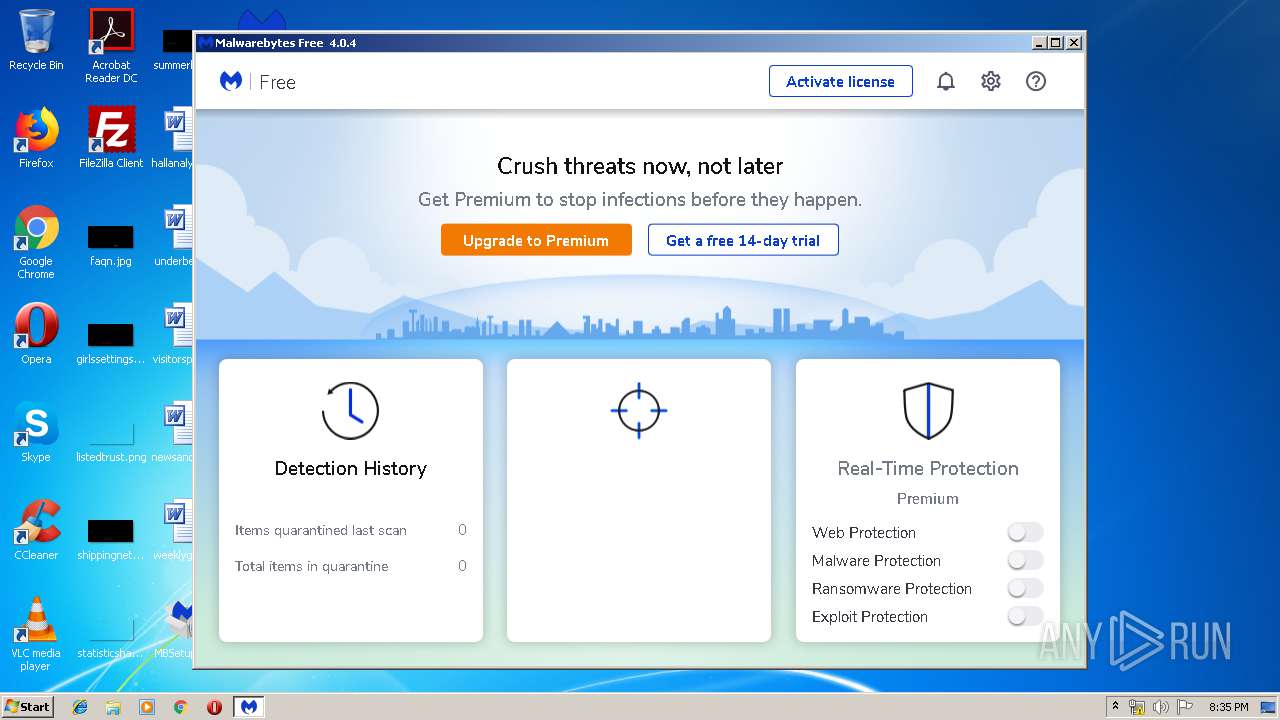Click Malwarebytes taskbar button

[x=249, y=707]
